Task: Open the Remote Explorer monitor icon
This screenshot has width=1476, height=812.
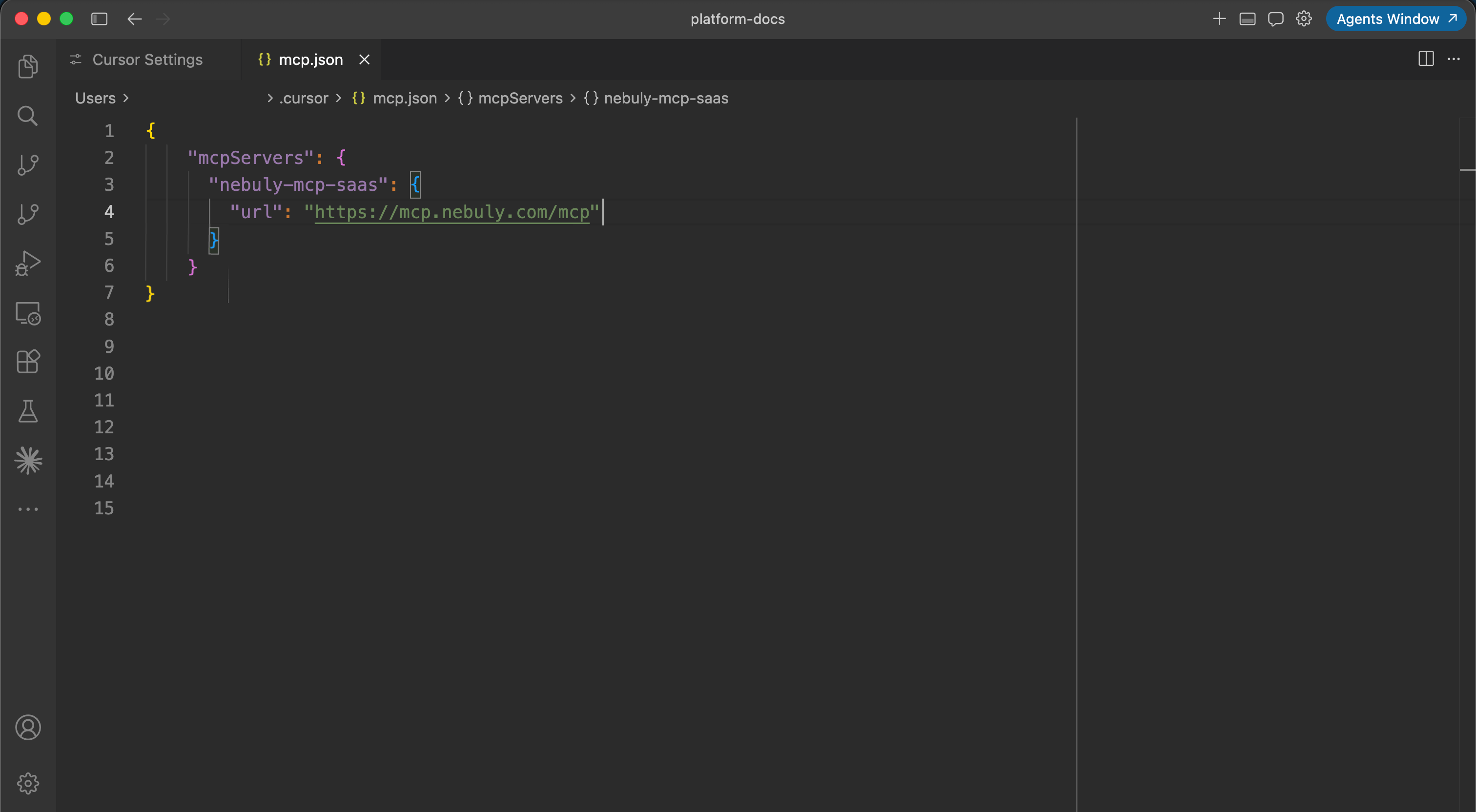Action: [x=27, y=313]
